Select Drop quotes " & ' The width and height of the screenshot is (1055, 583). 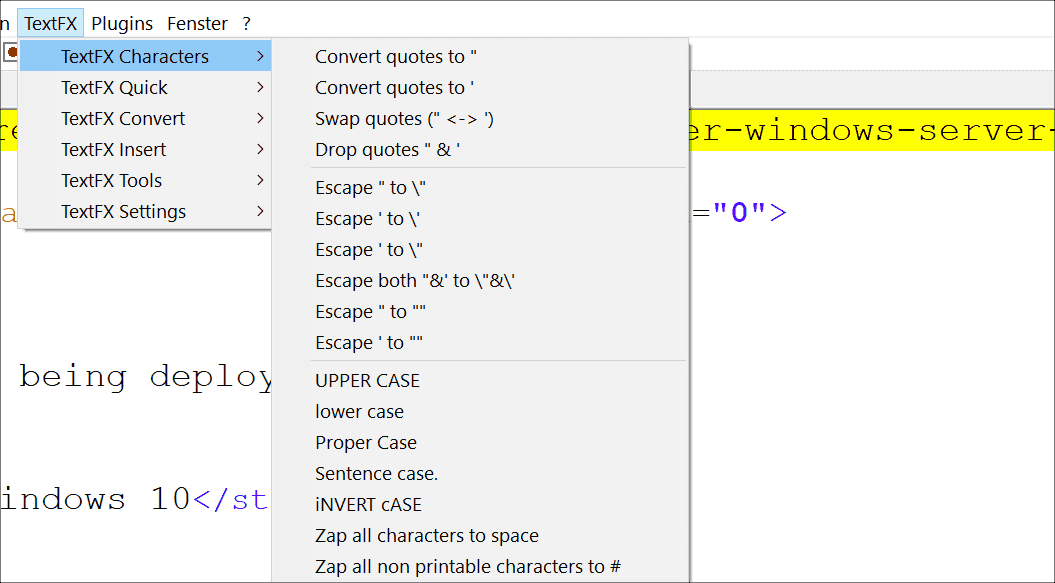point(385,149)
